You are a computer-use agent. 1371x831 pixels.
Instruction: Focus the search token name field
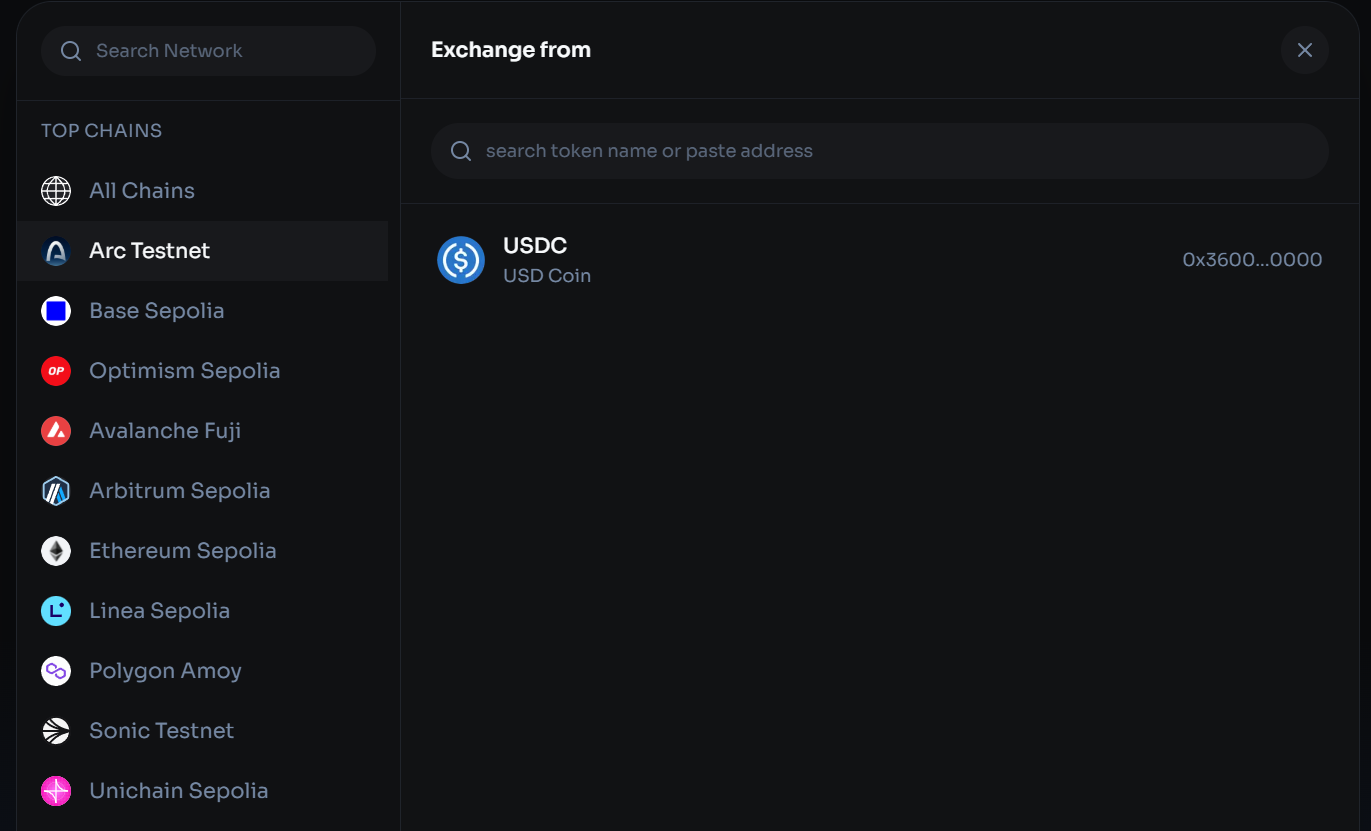pos(880,151)
